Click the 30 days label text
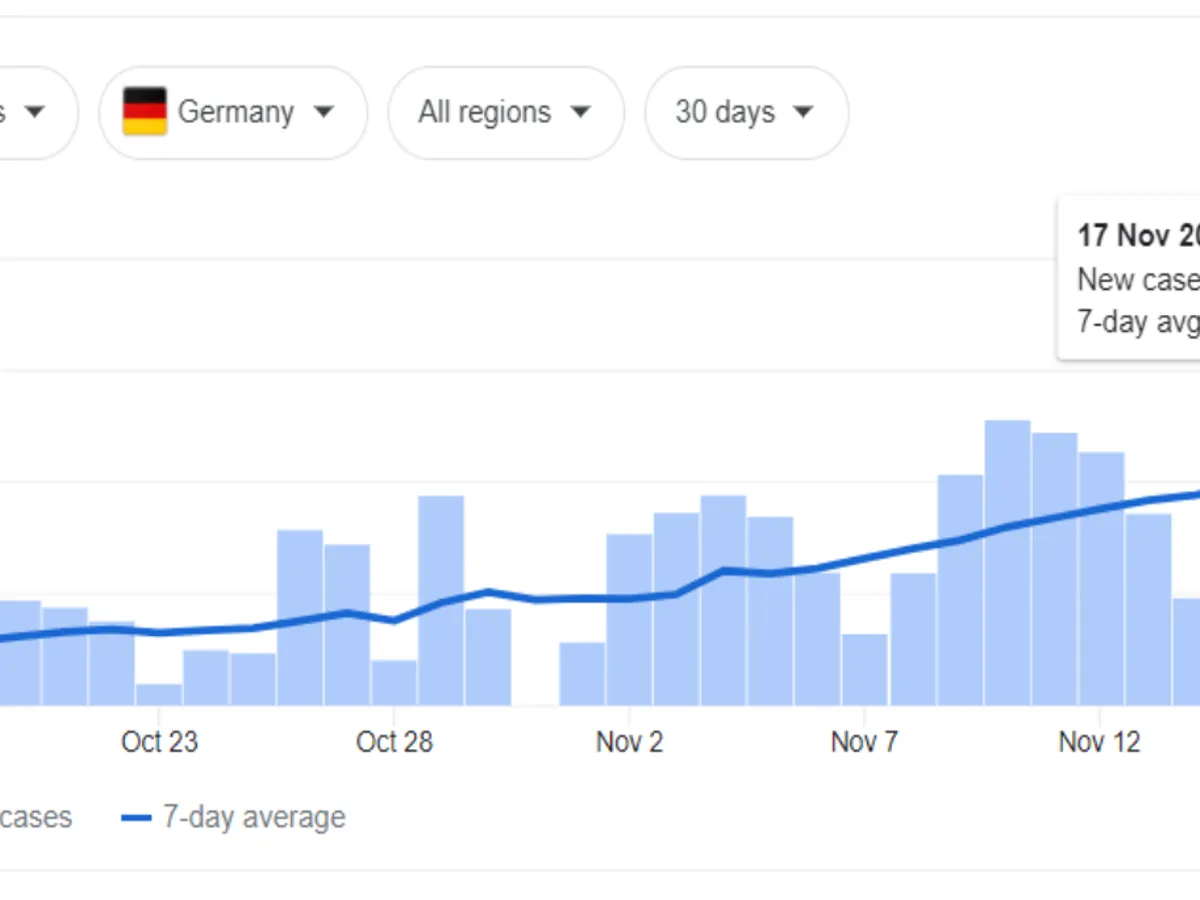The image size is (1200, 900). (725, 112)
